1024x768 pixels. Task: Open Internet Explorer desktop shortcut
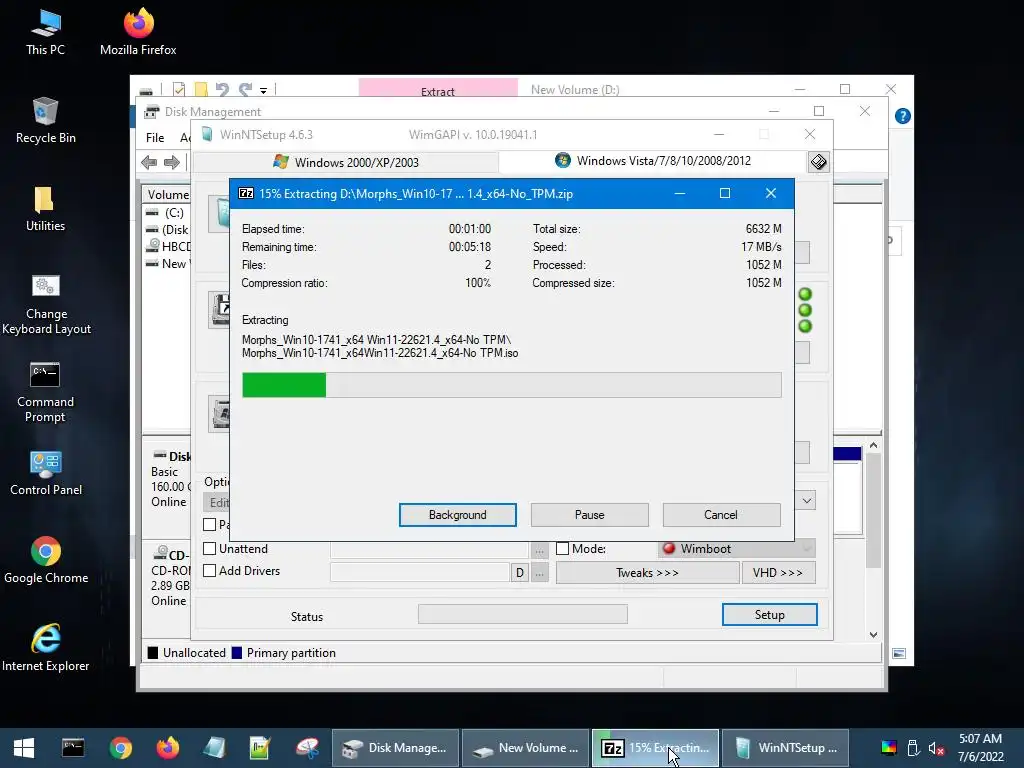pos(46,648)
